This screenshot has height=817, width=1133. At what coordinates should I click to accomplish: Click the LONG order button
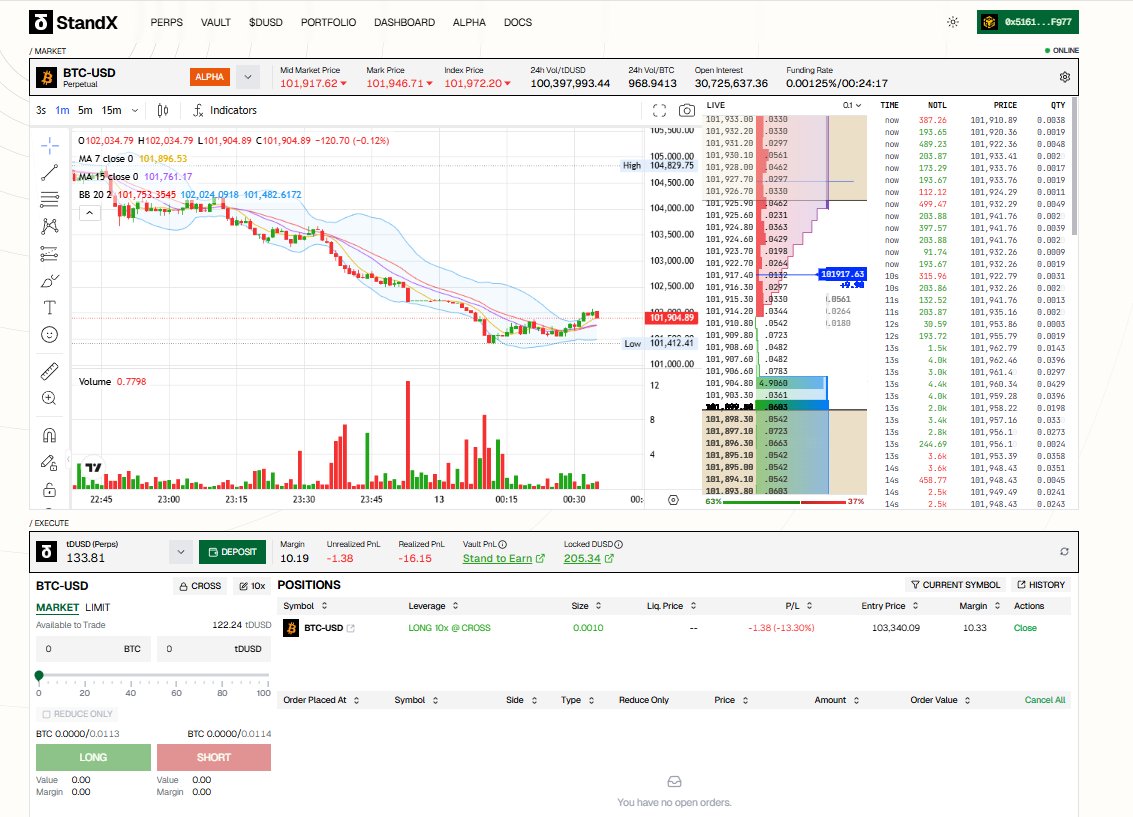coord(93,757)
